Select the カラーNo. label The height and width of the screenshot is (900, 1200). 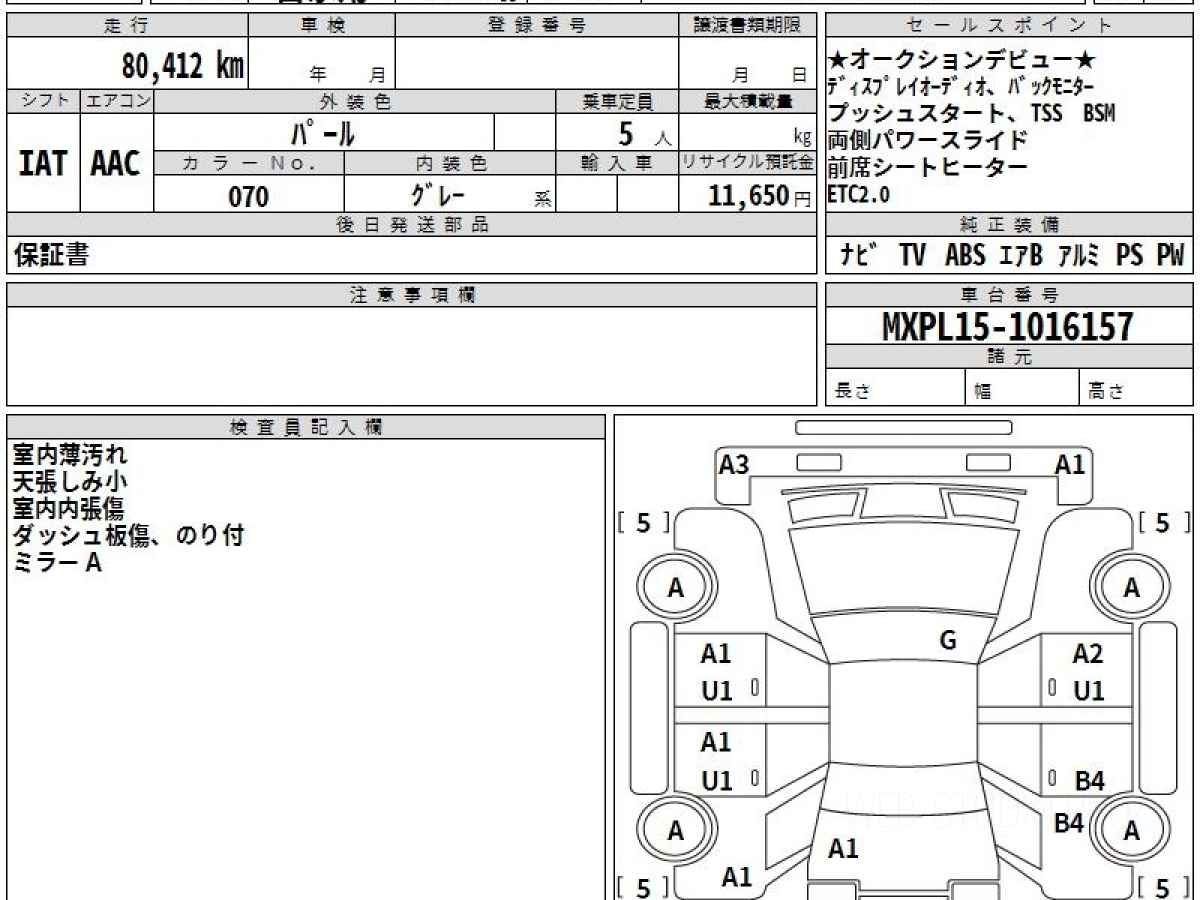[249, 162]
